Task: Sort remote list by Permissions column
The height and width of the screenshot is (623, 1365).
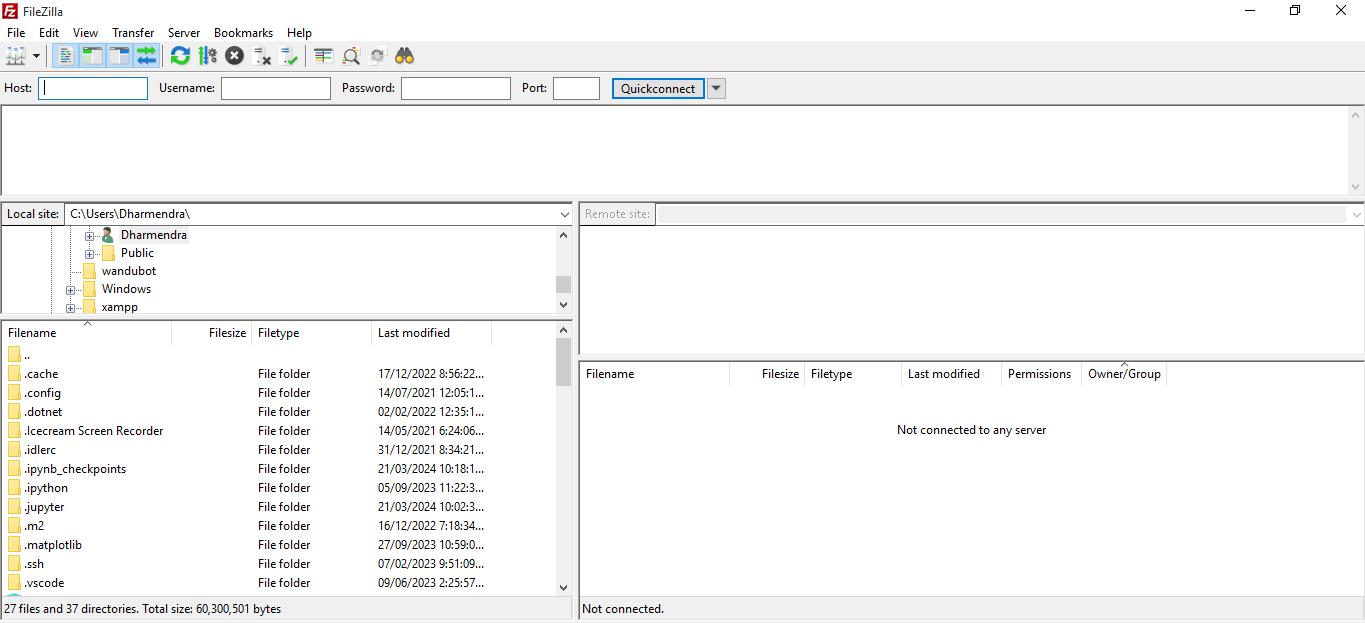Action: click(1041, 374)
